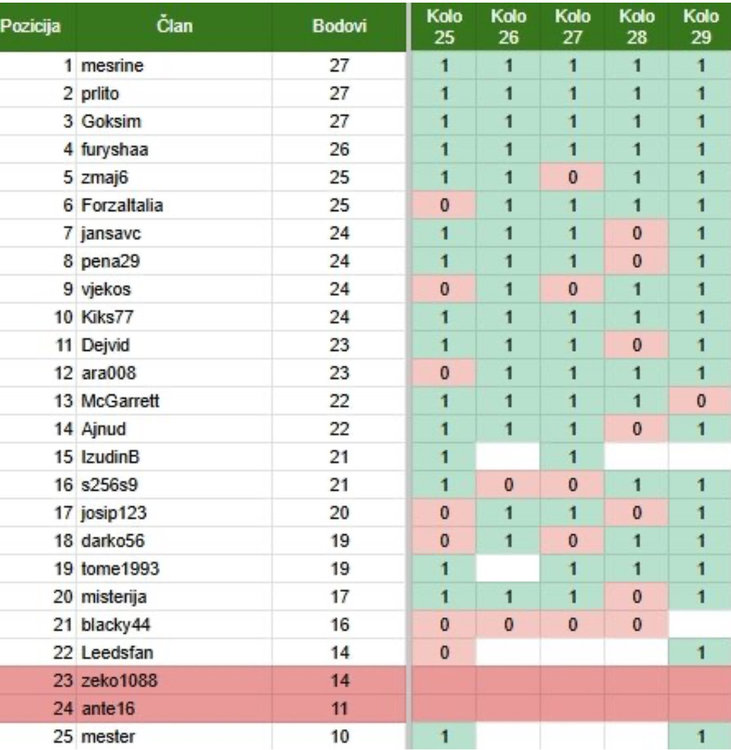Select the red-highlighted ante16 name cell
Screen dimensions: 731x750
pos(110,709)
